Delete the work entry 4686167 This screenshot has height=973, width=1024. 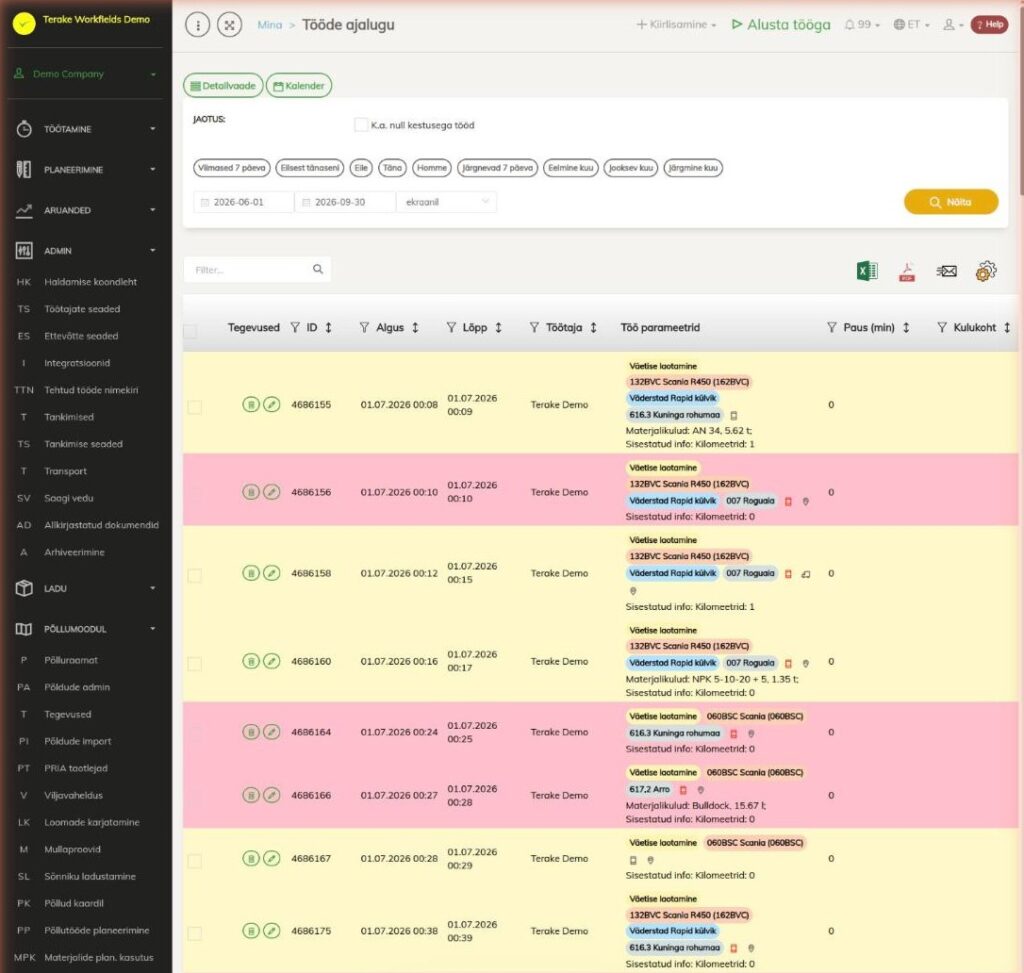(x=251, y=859)
